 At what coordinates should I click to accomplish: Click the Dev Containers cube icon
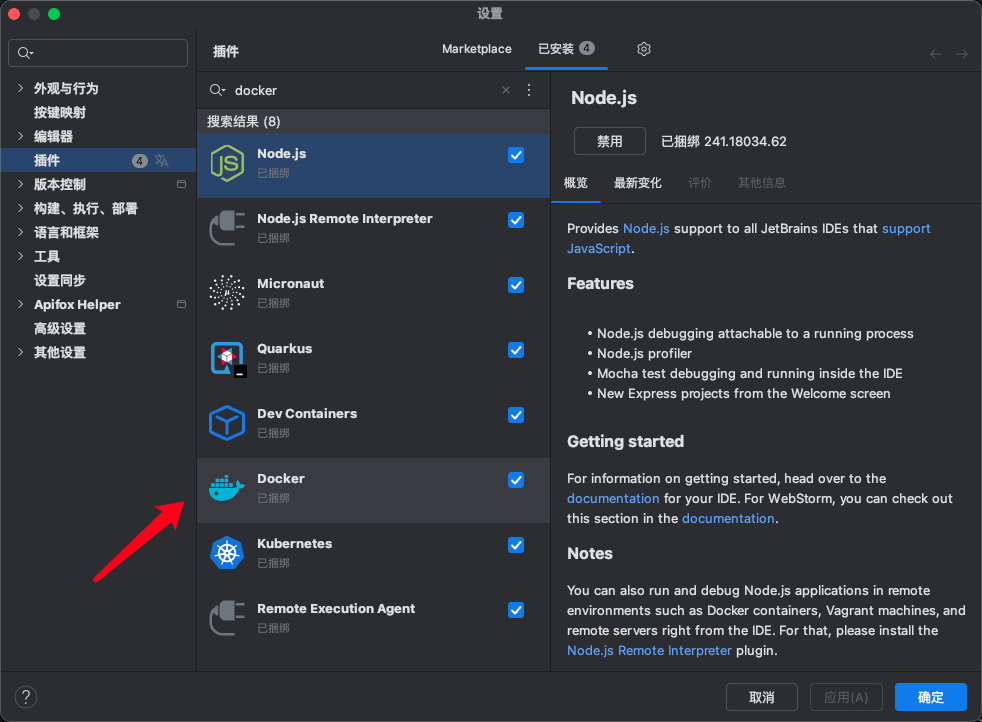[227, 423]
